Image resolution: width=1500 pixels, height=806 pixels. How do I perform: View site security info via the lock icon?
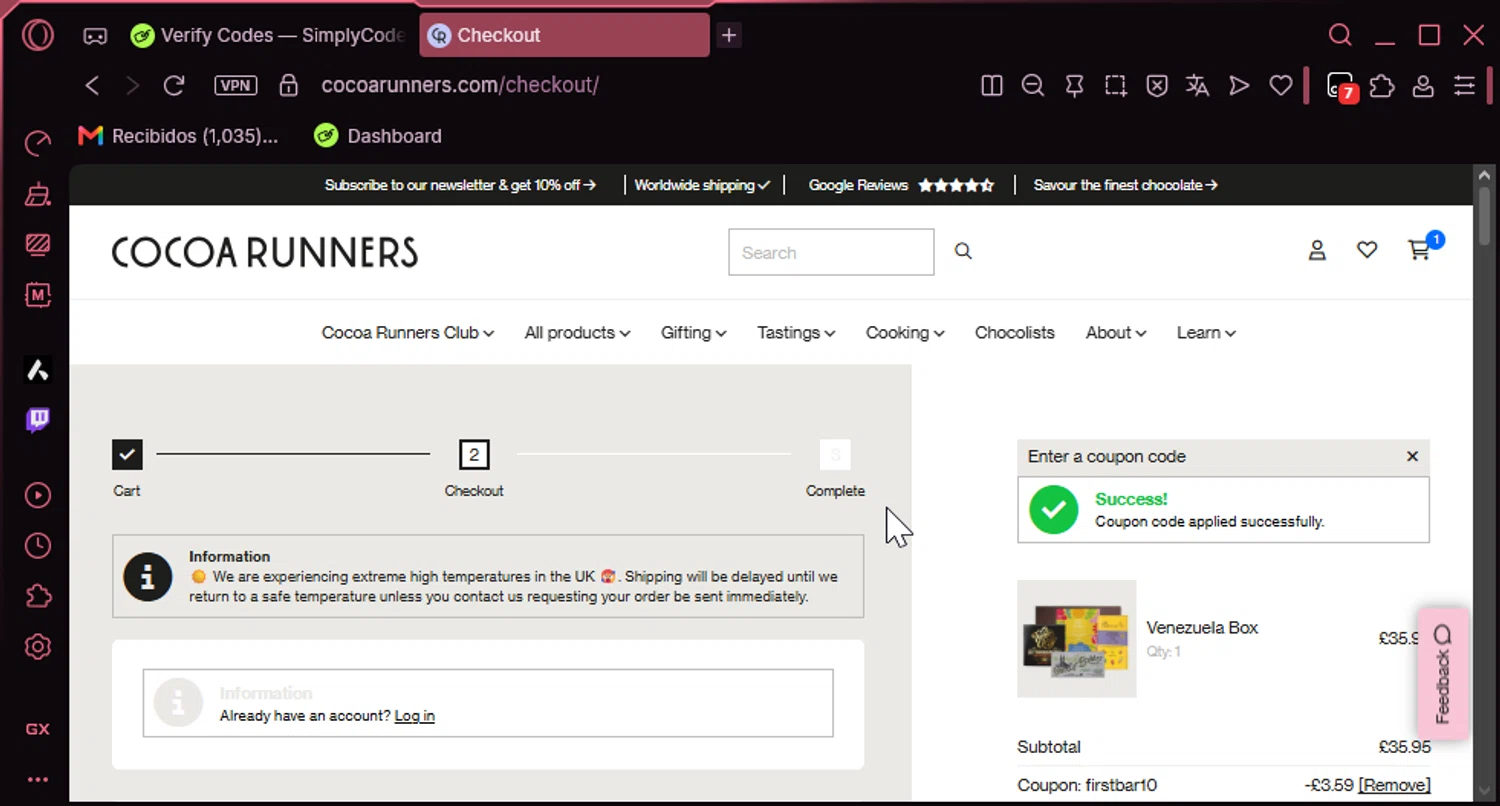pos(289,86)
